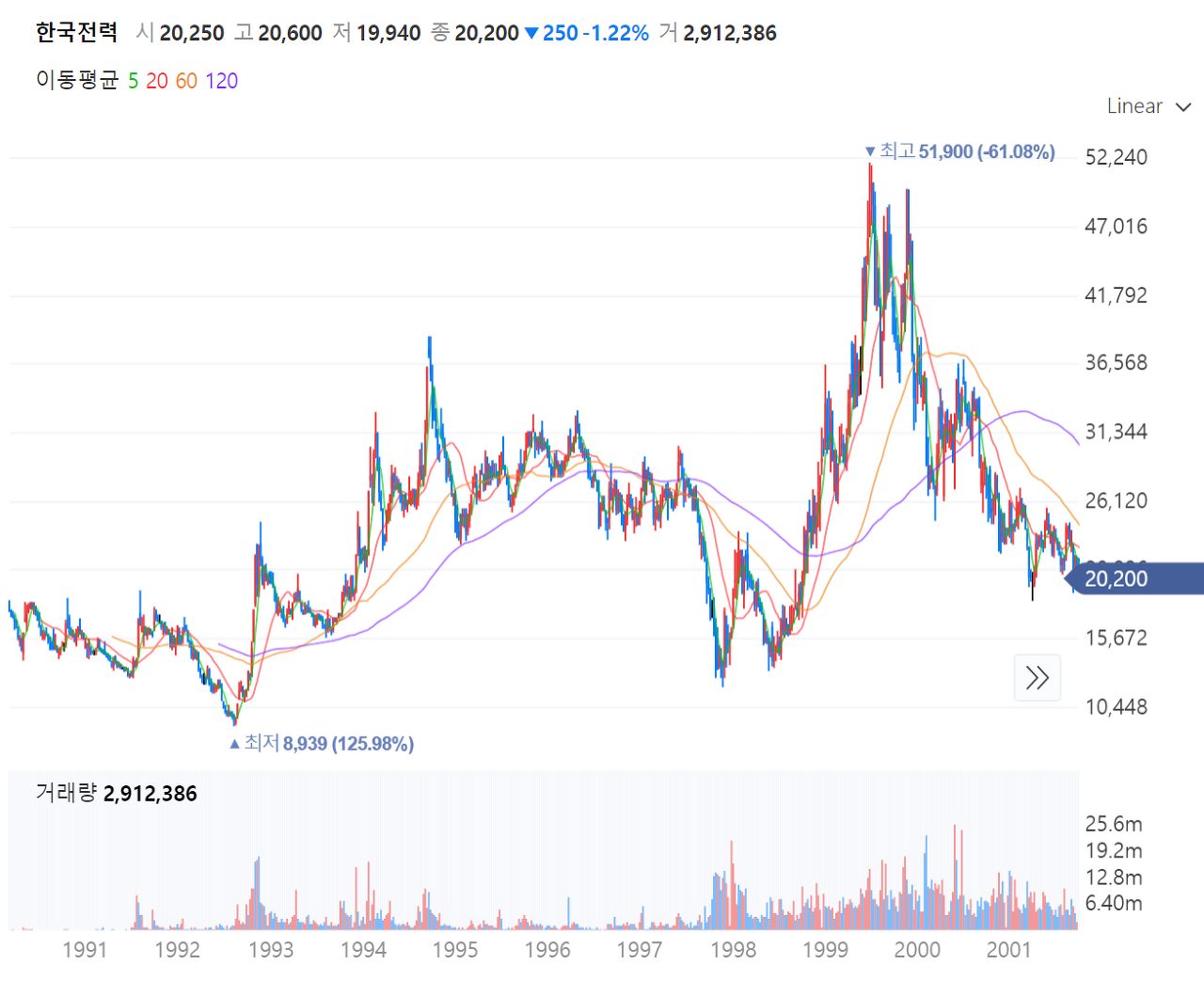Click the 15,672 price axis value

[1117, 638]
